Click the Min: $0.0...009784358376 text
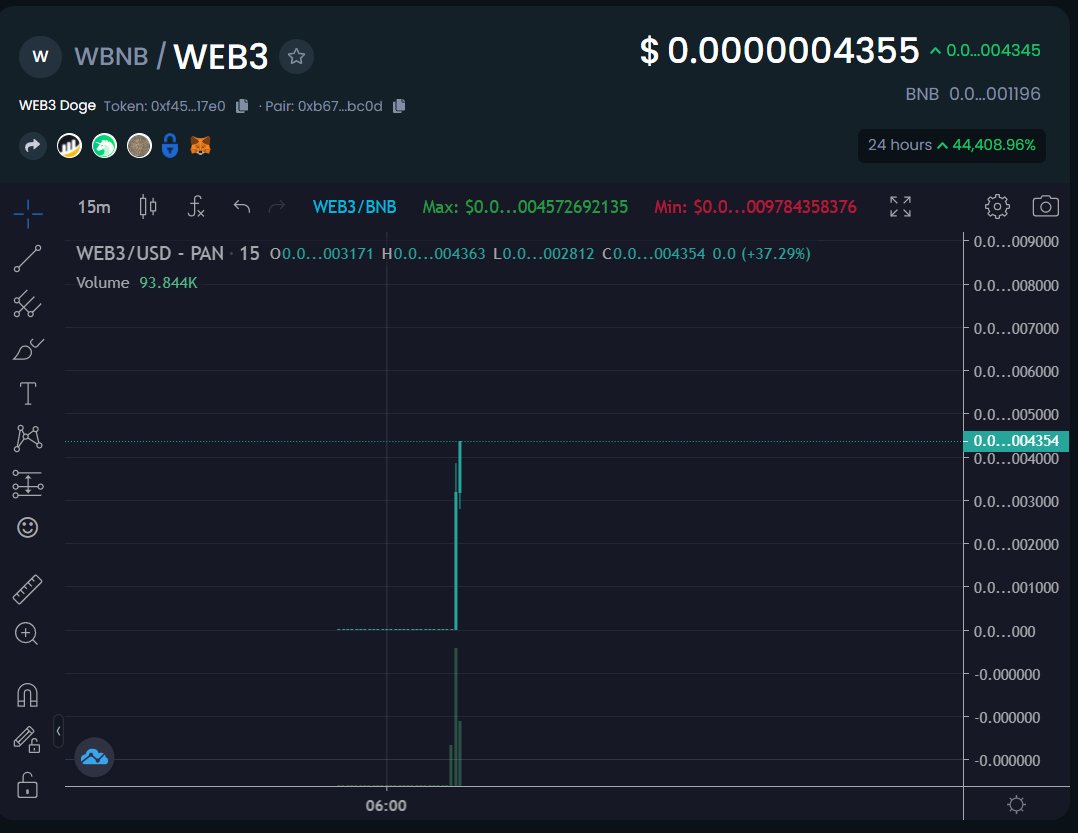This screenshot has height=833, width=1078. 755,207
